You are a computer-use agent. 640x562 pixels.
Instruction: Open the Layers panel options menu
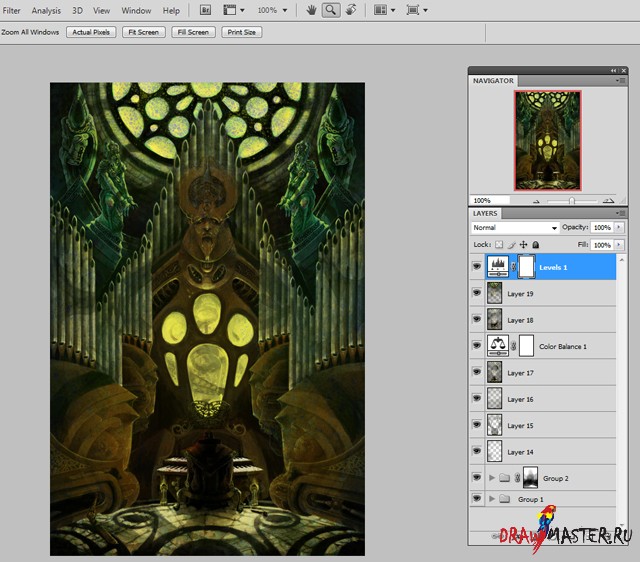click(x=620, y=213)
